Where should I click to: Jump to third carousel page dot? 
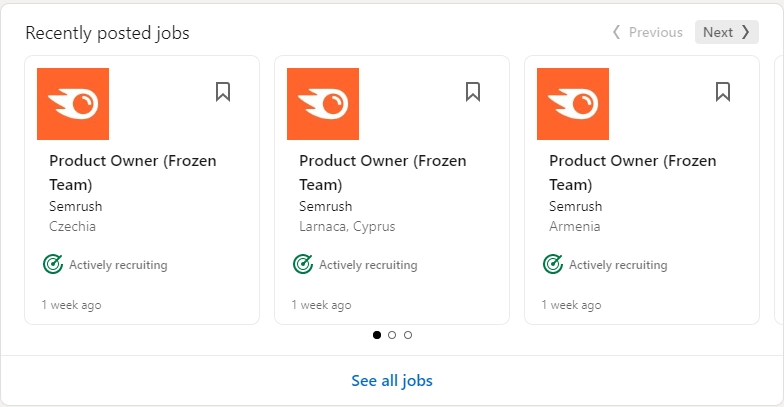[408, 335]
